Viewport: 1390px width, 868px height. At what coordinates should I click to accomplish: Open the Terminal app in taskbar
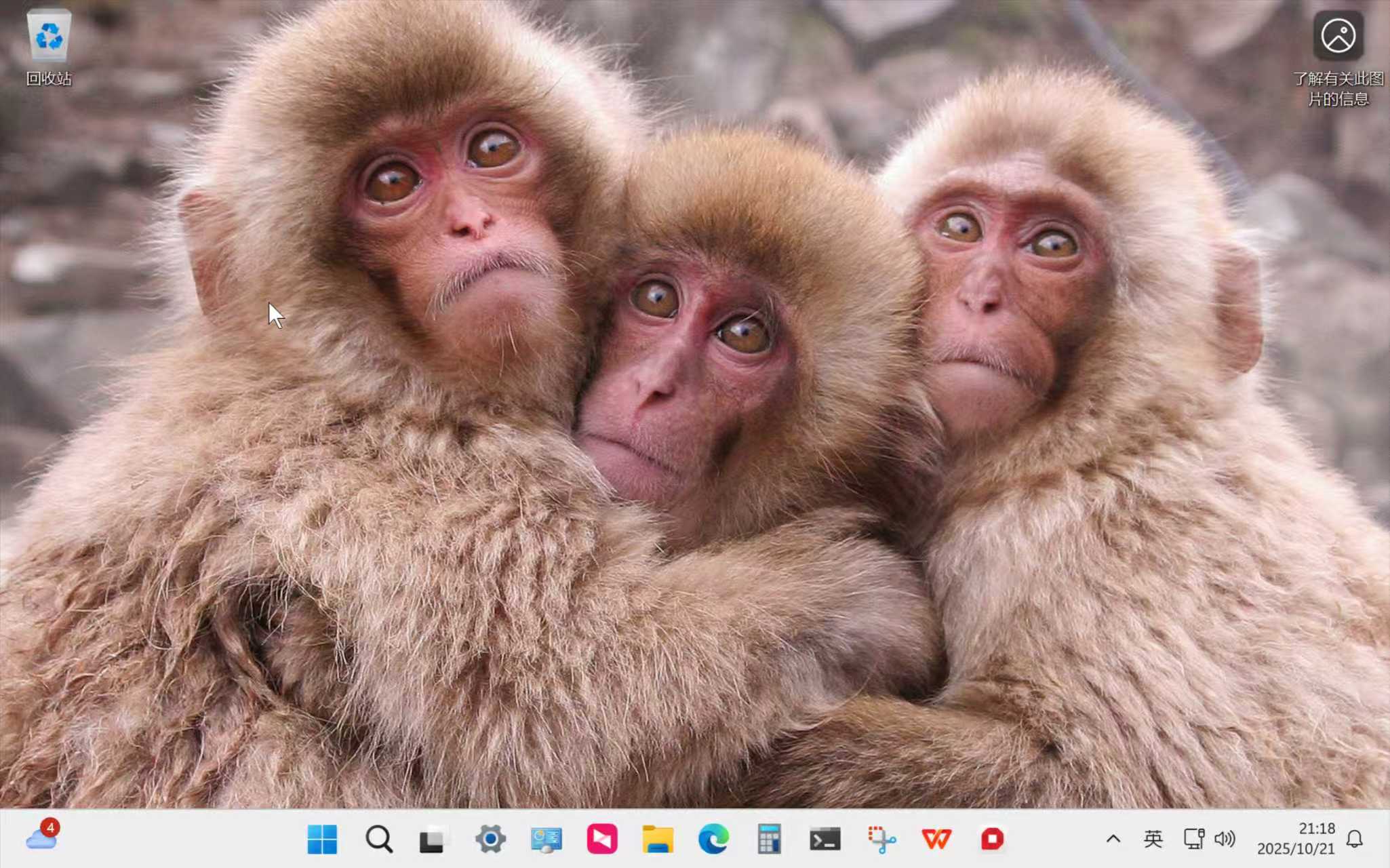(825, 840)
